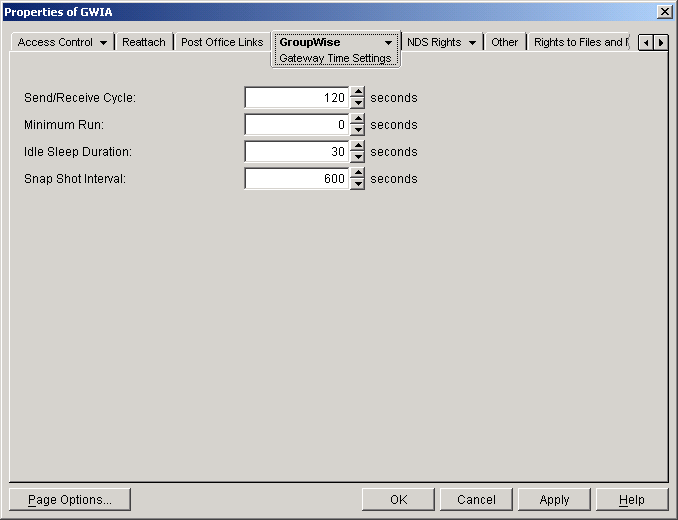Close the Properties of GWIA window
Image resolution: width=678 pixels, height=520 pixels.
(664, 12)
